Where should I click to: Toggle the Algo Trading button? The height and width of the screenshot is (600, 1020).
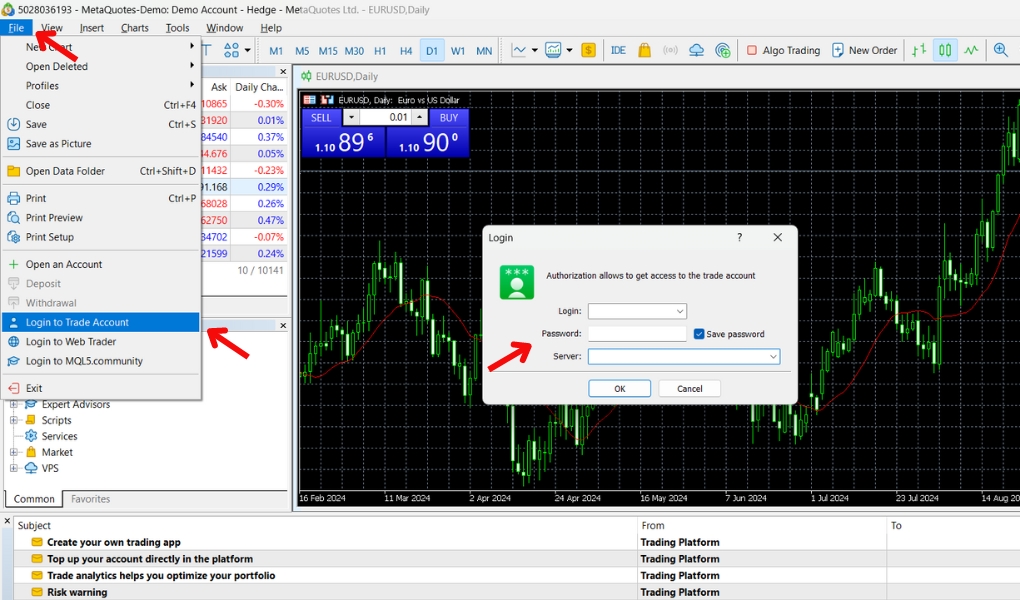click(782, 50)
